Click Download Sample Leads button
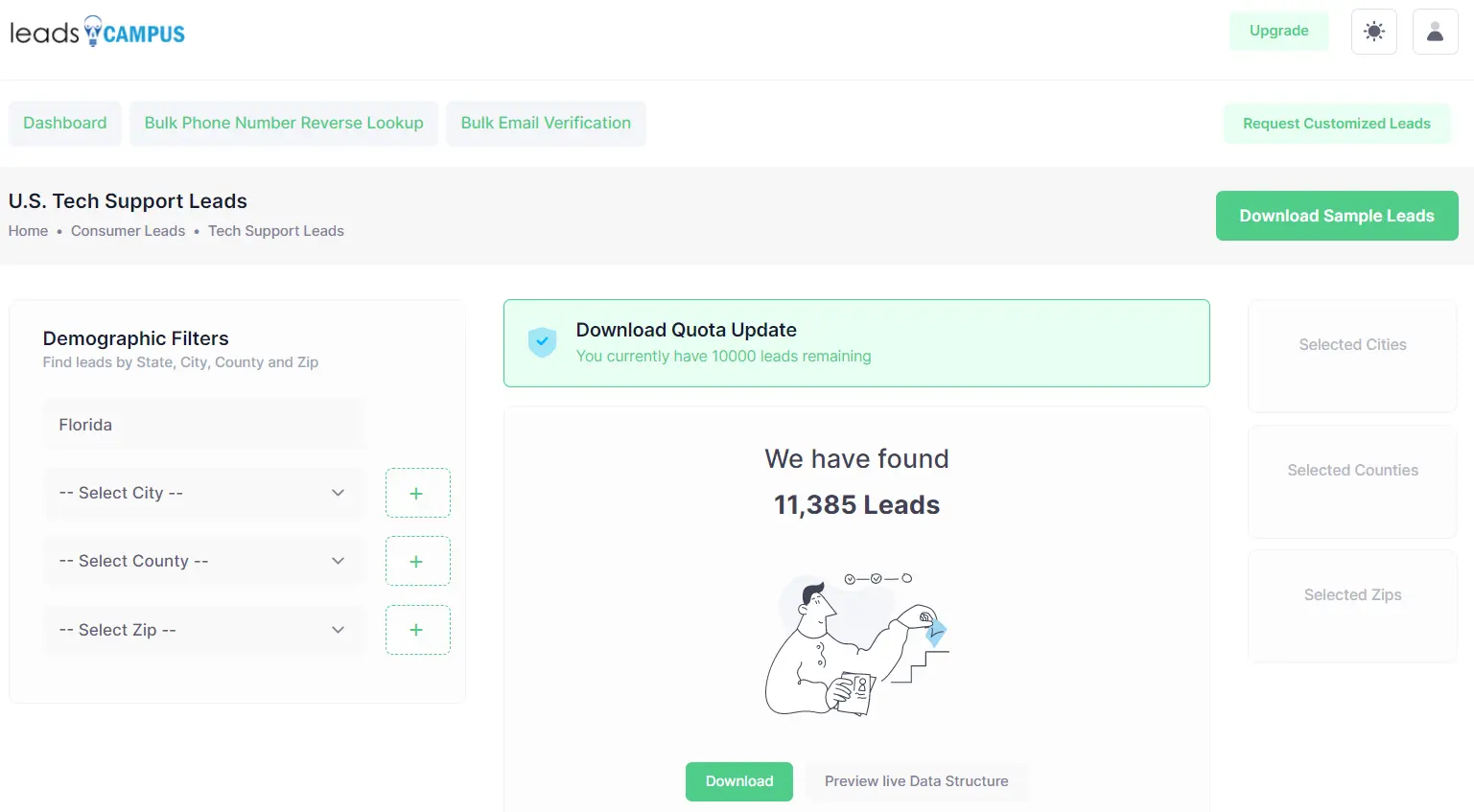 click(x=1337, y=216)
